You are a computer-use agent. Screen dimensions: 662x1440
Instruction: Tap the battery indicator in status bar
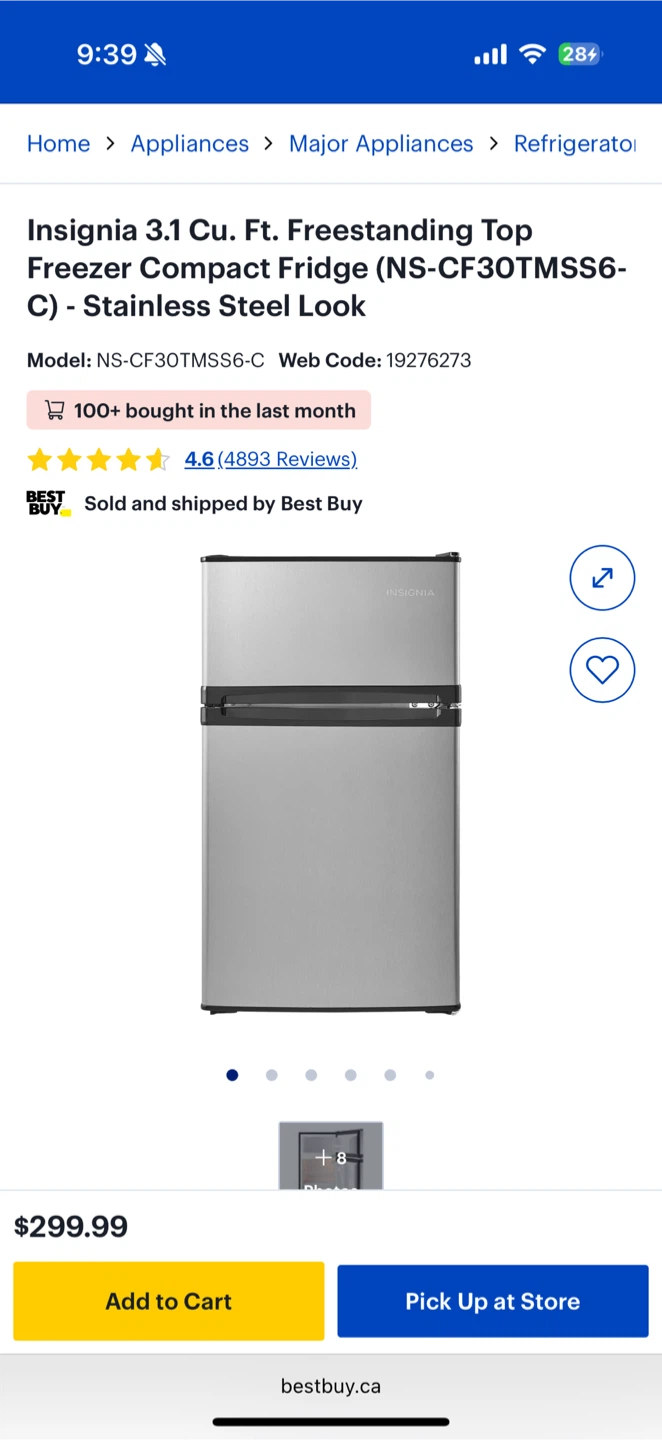pos(580,54)
